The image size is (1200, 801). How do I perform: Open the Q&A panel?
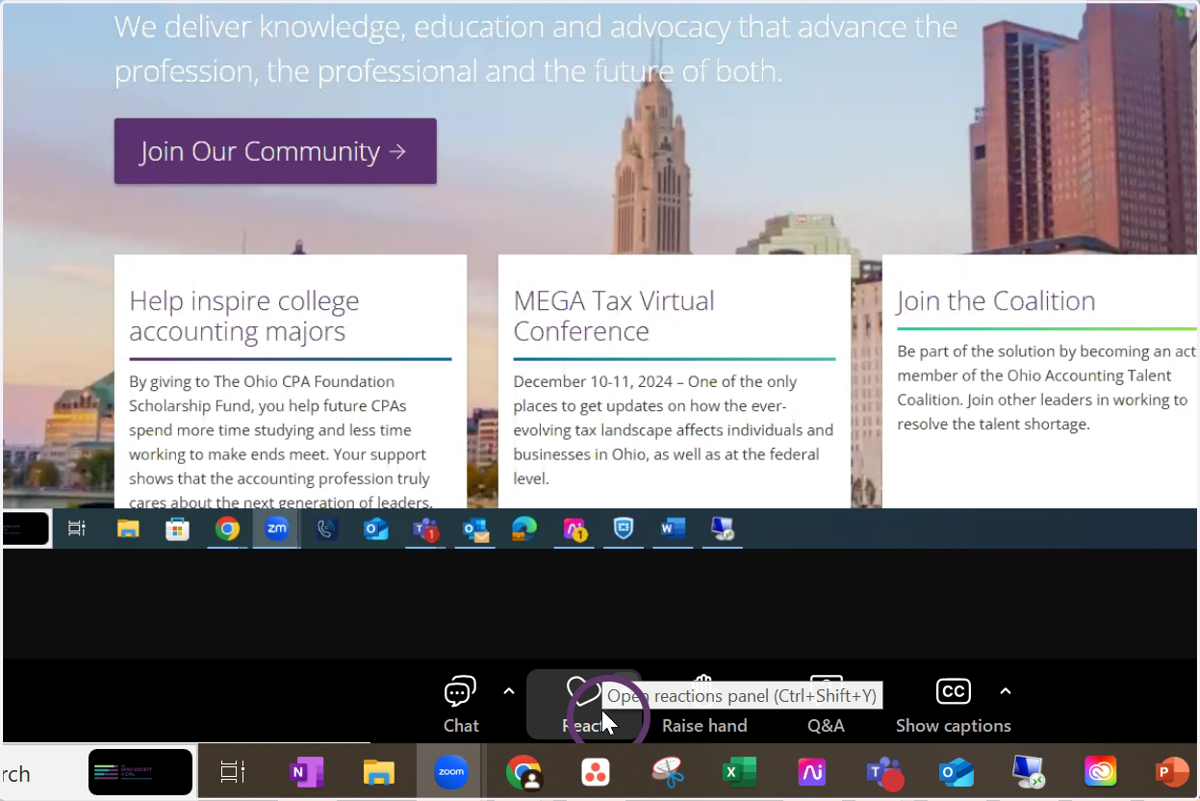pyautogui.click(x=826, y=706)
